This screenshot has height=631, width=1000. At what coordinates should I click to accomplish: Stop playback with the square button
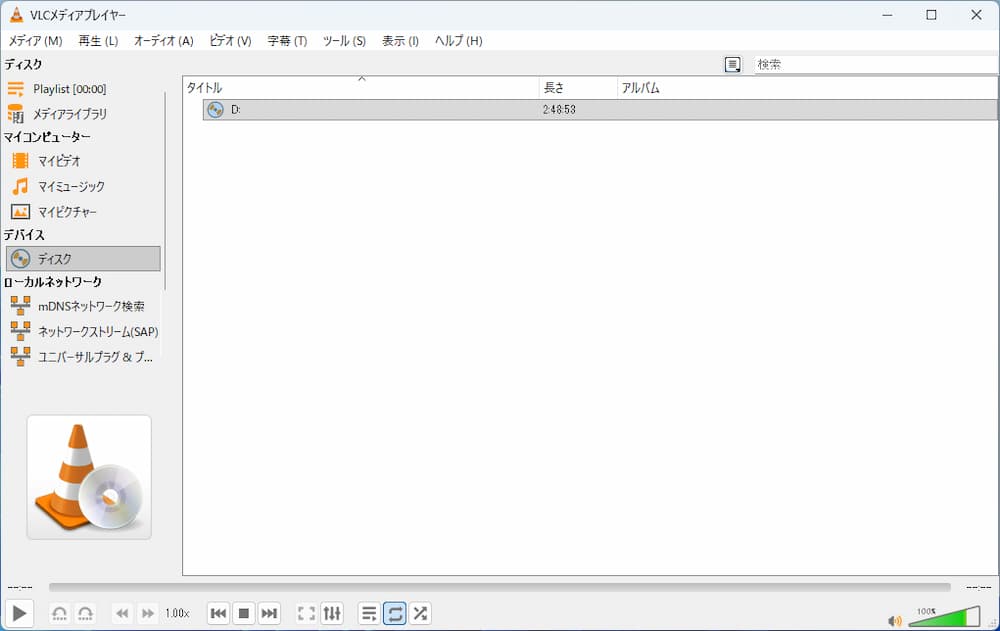coord(244,614)
